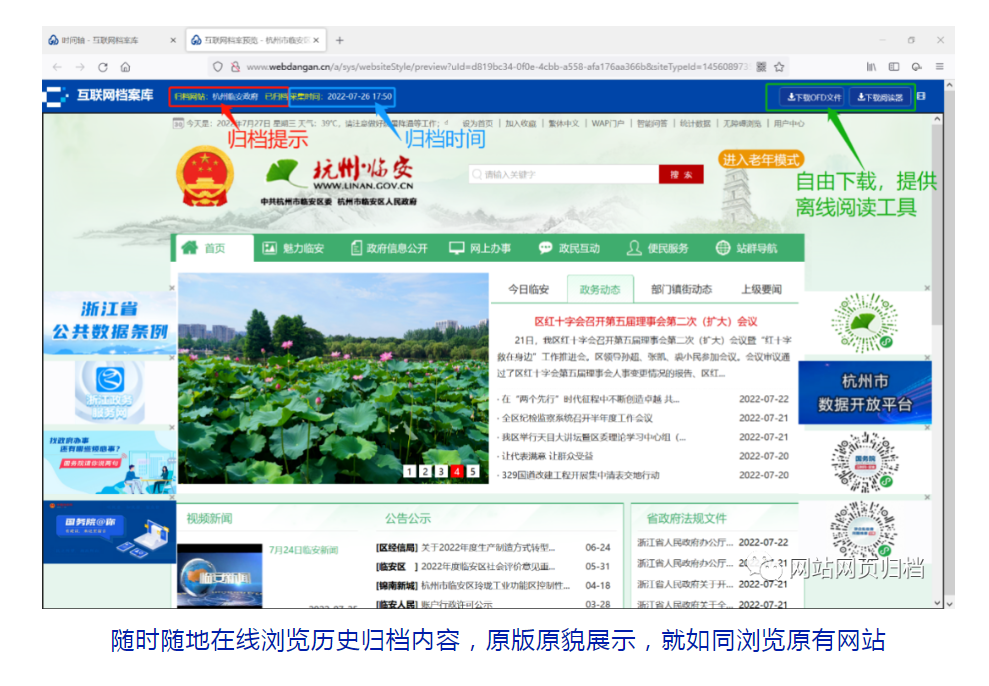Click the 站群导航 globe icon
This screenshot has width=989, height=686.
(x=723, y=248)
